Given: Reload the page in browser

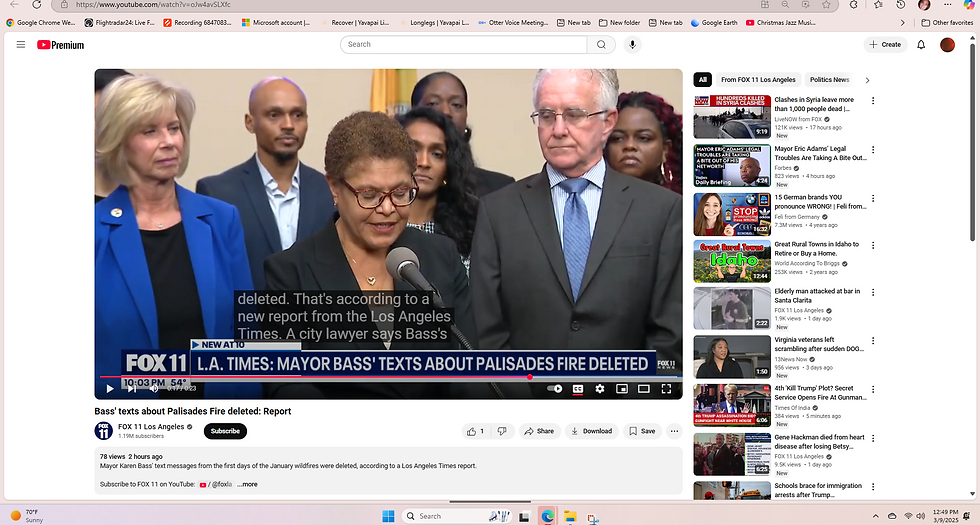Looking at the screenshot, I should point(37,4).
